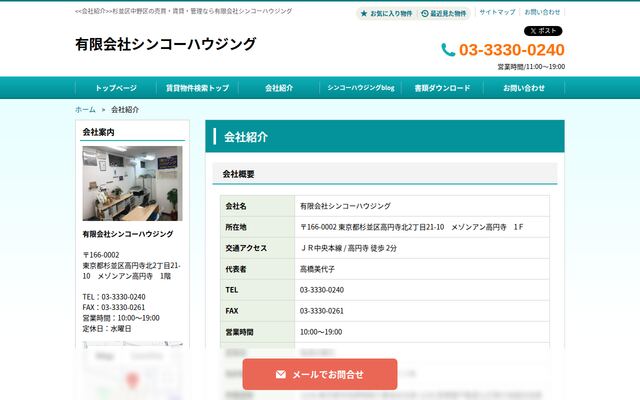Click the office interior photo in sidebar

tap(132, 183)
